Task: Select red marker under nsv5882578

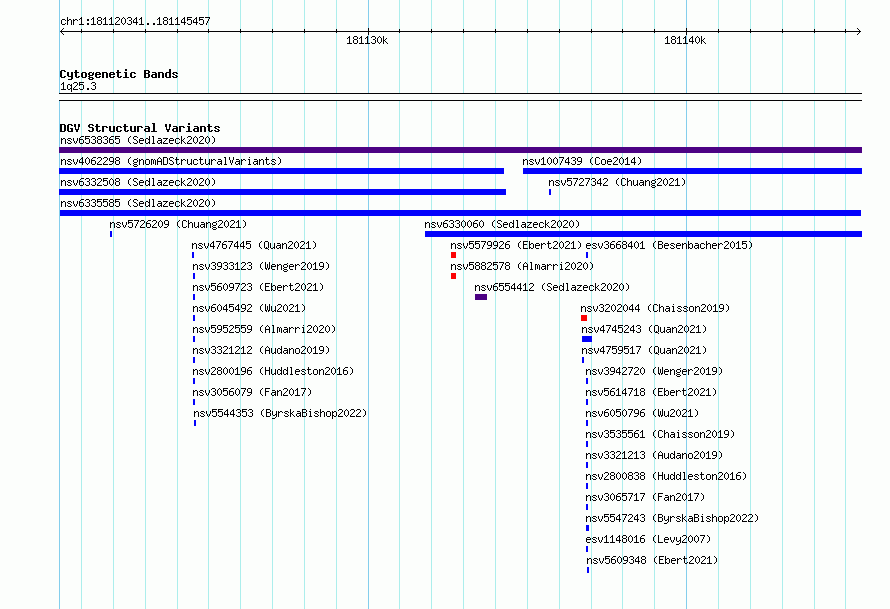Action: pos(454,276)
